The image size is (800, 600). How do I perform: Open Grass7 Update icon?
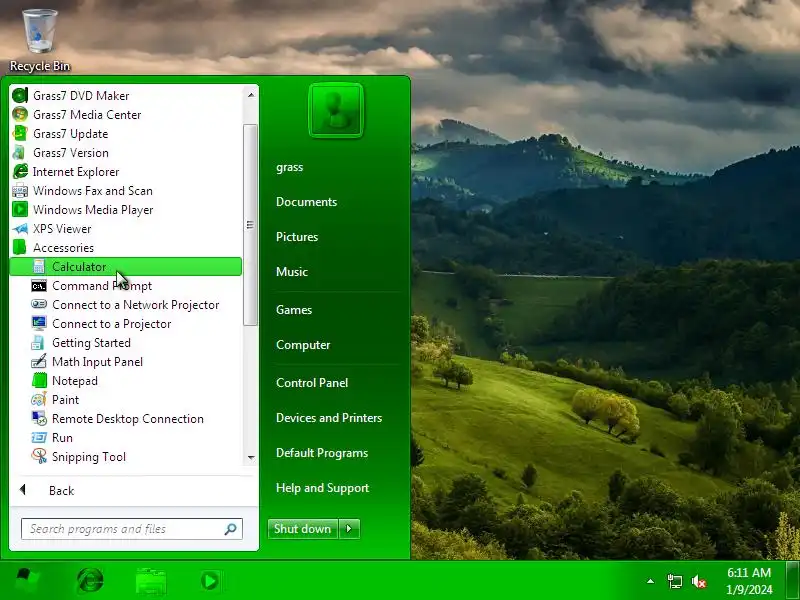click(19, 133)
